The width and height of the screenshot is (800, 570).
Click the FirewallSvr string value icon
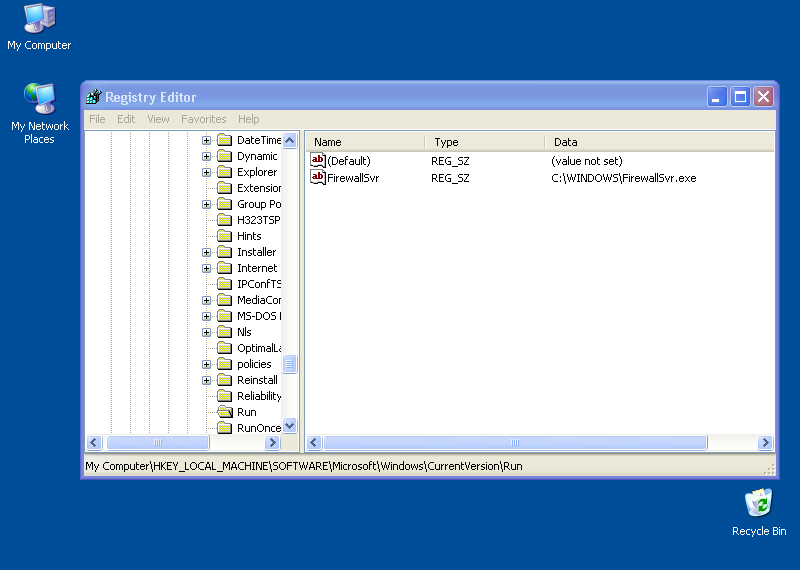(x=318, y=178)
